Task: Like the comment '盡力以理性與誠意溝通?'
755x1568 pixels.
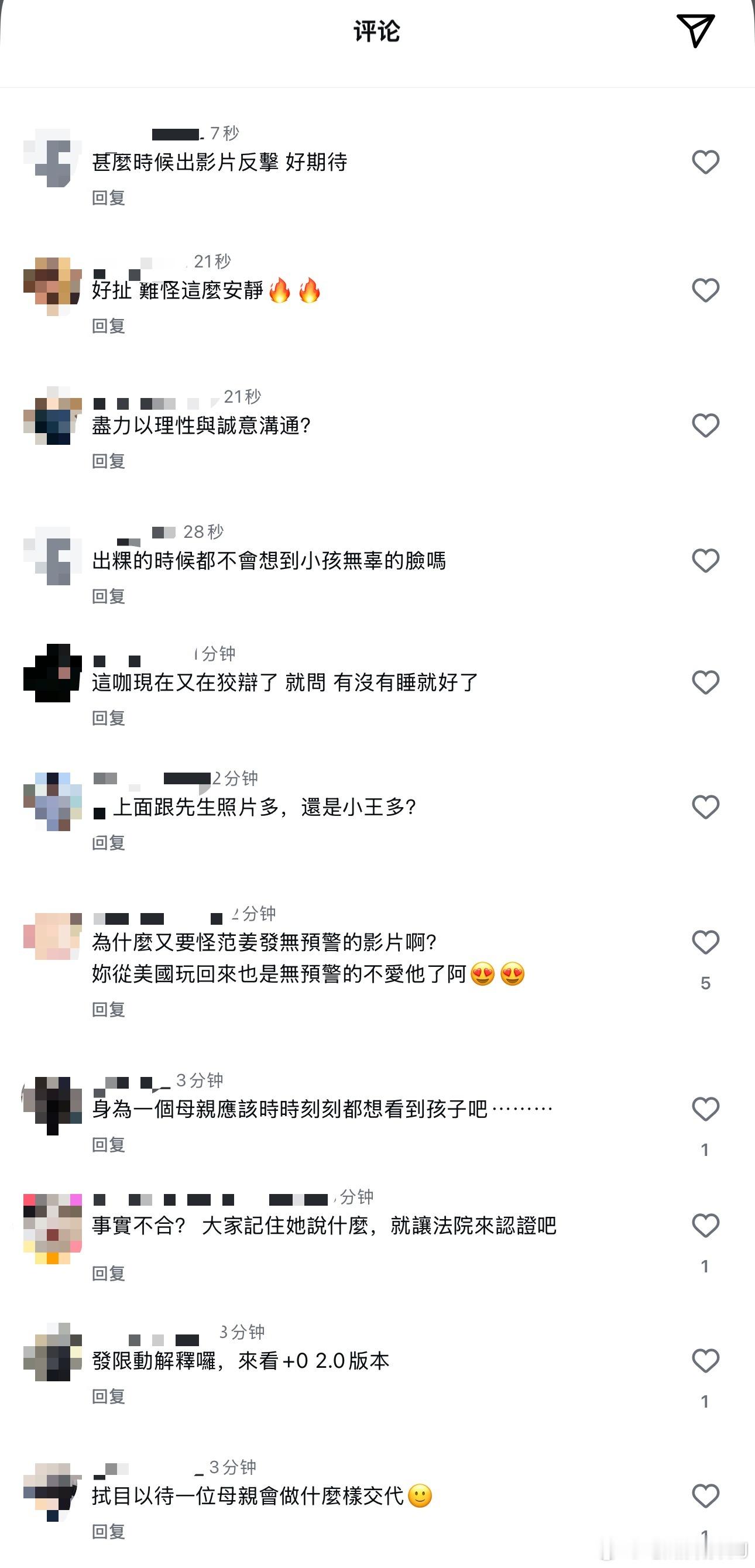Action: click(x=706, y=426)
